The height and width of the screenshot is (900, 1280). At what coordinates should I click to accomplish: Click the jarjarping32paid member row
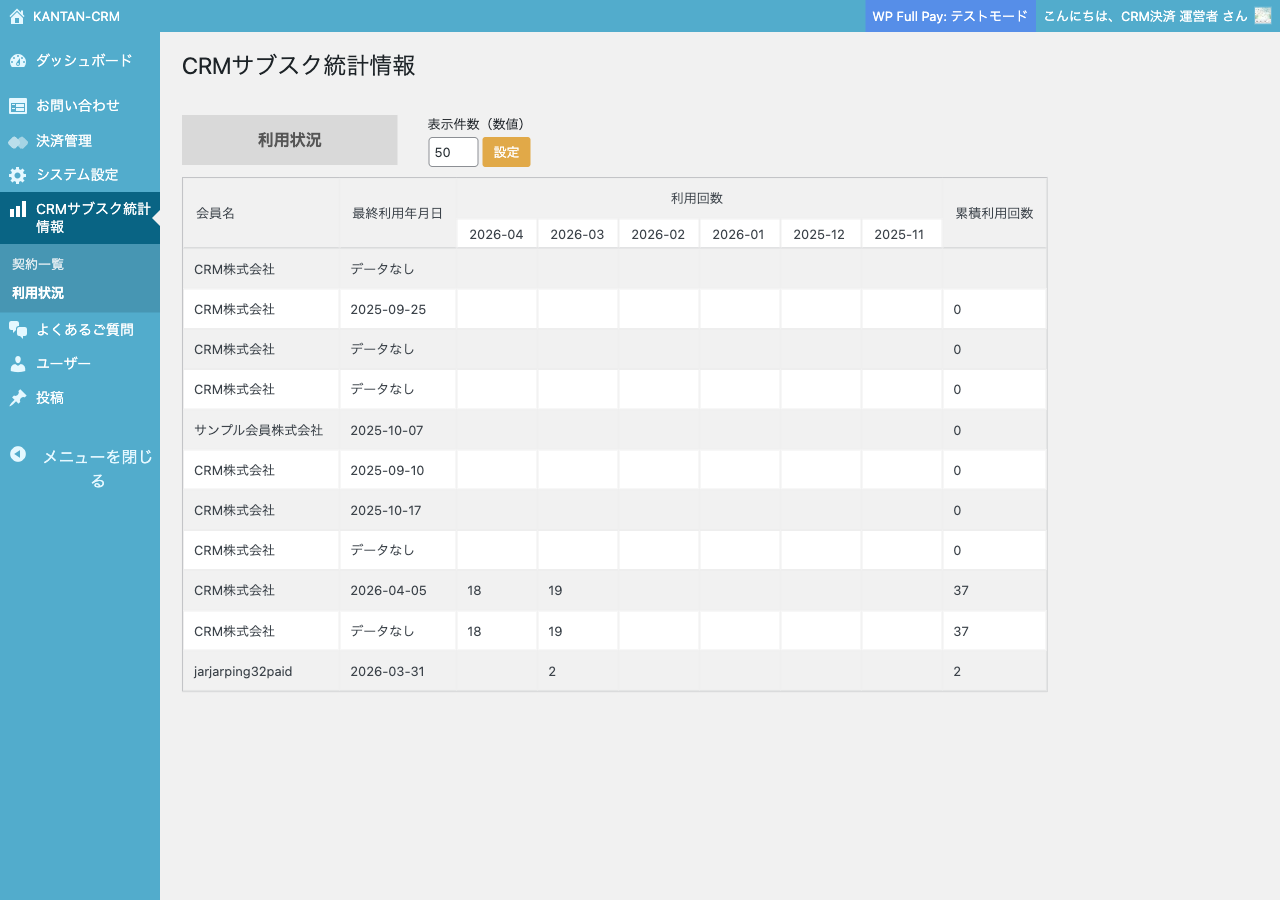[243, 671]
